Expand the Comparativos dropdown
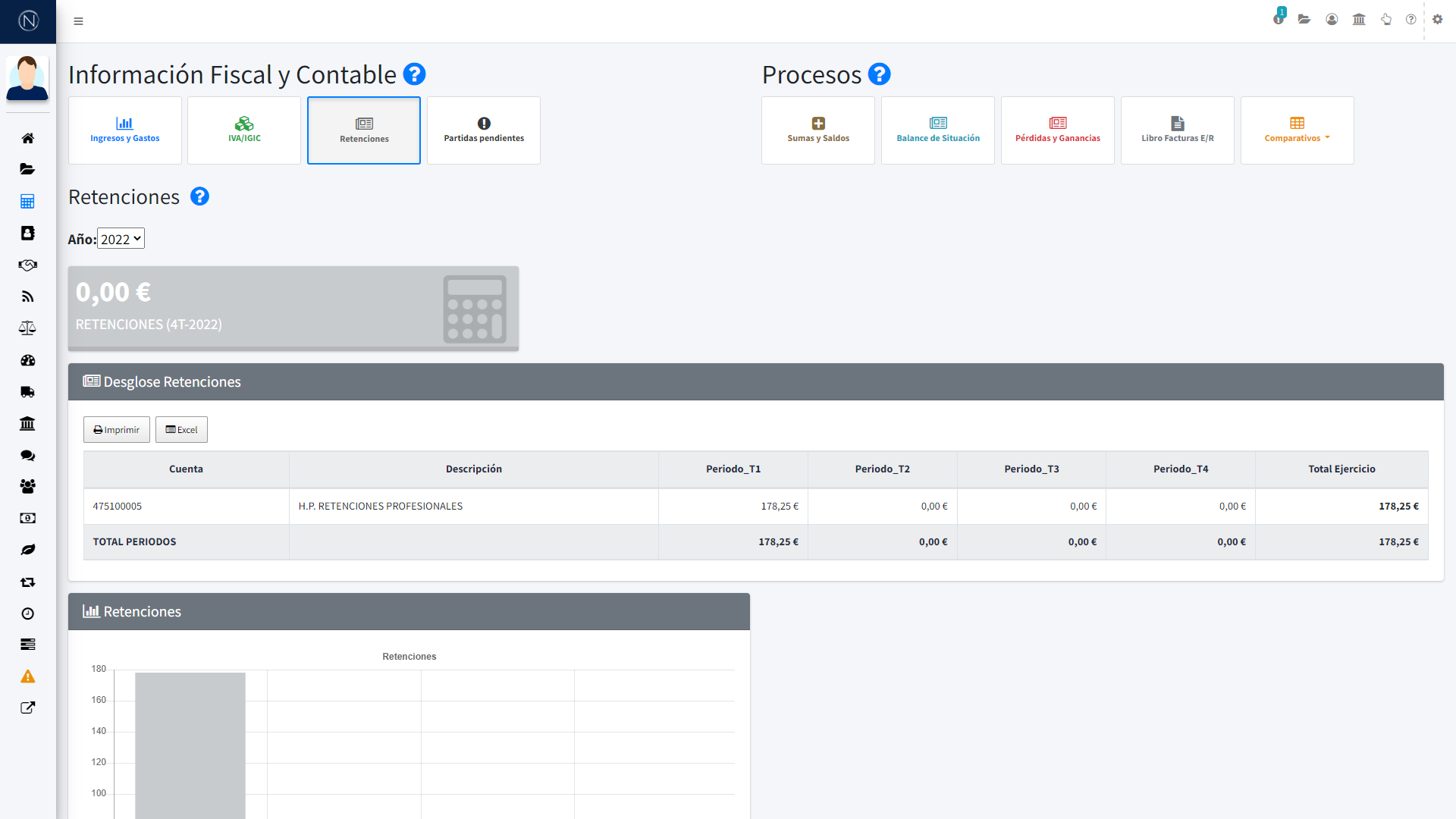 pyautogui.click(x=1297, y=130)
